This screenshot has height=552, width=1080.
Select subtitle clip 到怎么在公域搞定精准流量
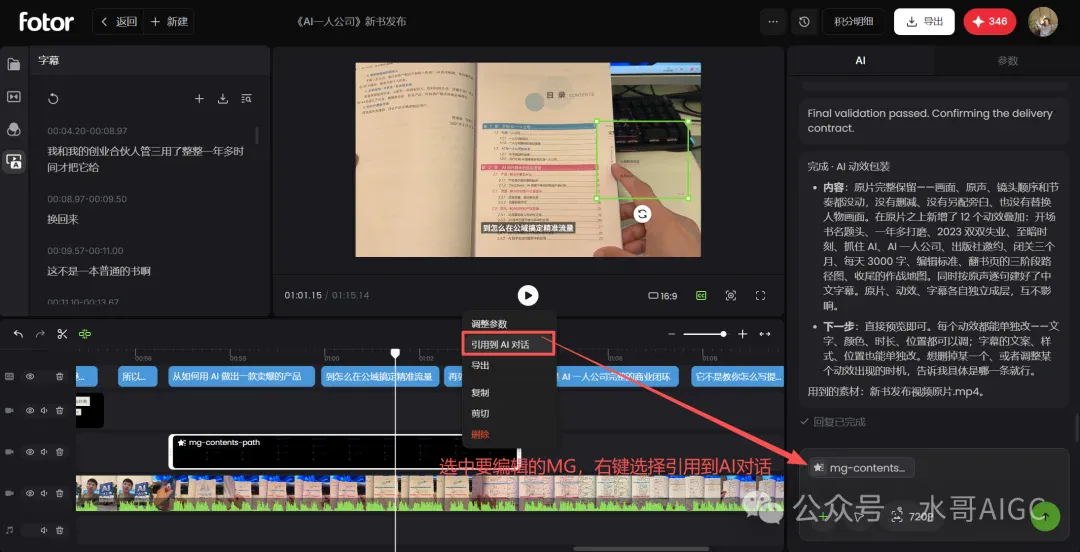coord(380,377)
